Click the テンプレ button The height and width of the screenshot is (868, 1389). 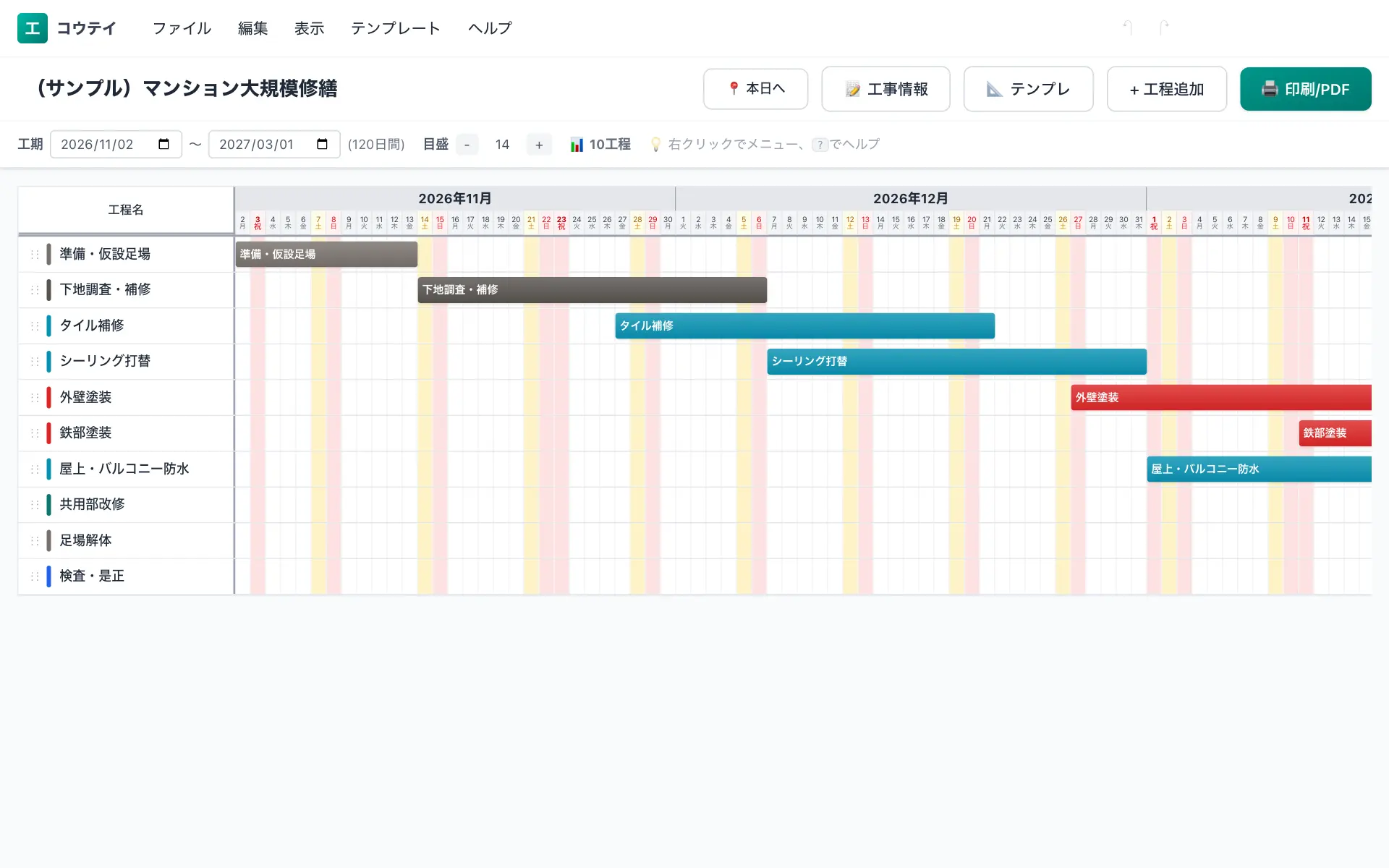1029,89
